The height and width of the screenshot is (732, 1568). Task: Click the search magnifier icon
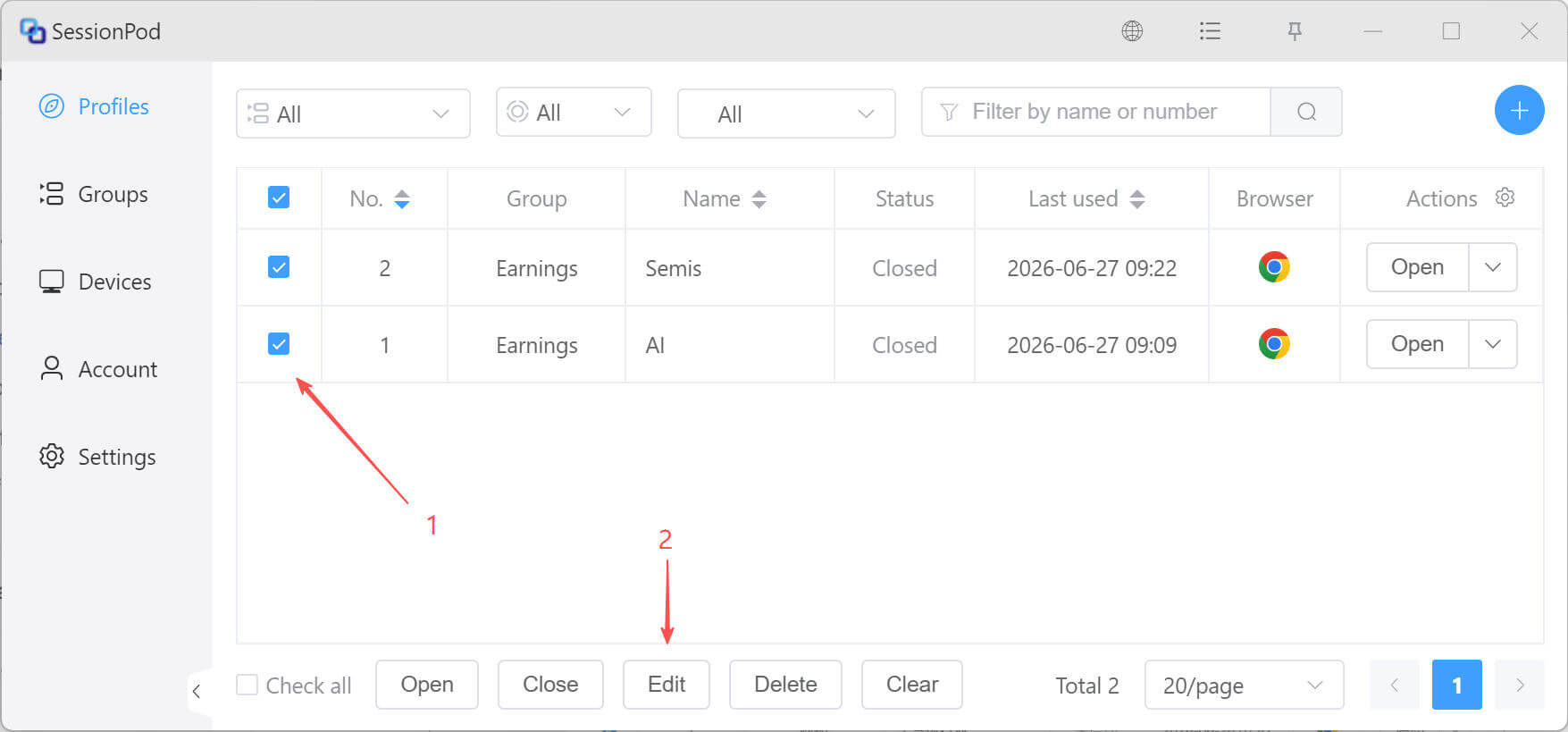click(1306, 112)
